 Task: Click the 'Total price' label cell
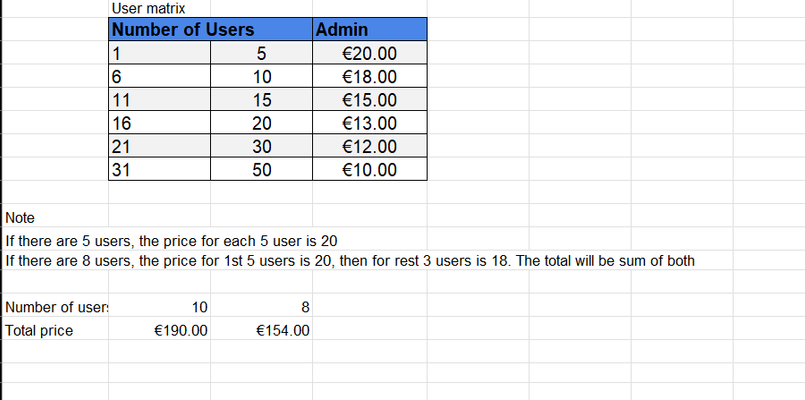tap(55, 330)
